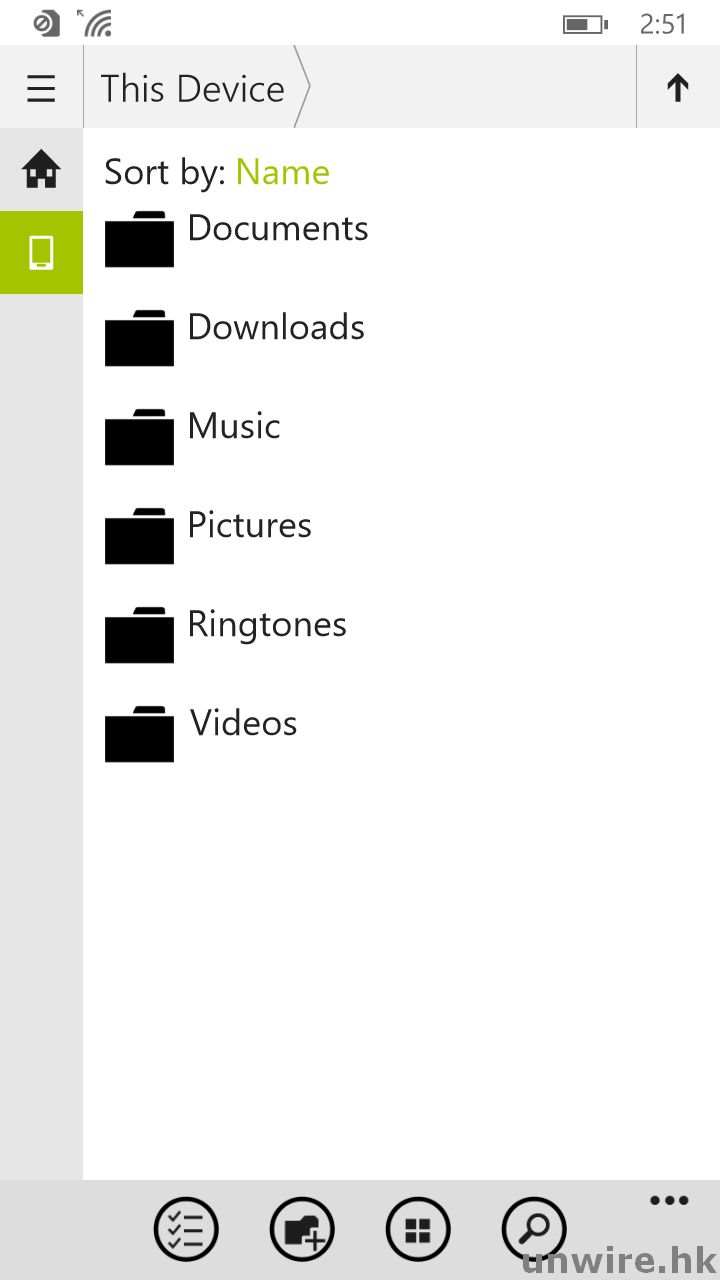
Task: Switch to grid view layout
Action: 418,1229
